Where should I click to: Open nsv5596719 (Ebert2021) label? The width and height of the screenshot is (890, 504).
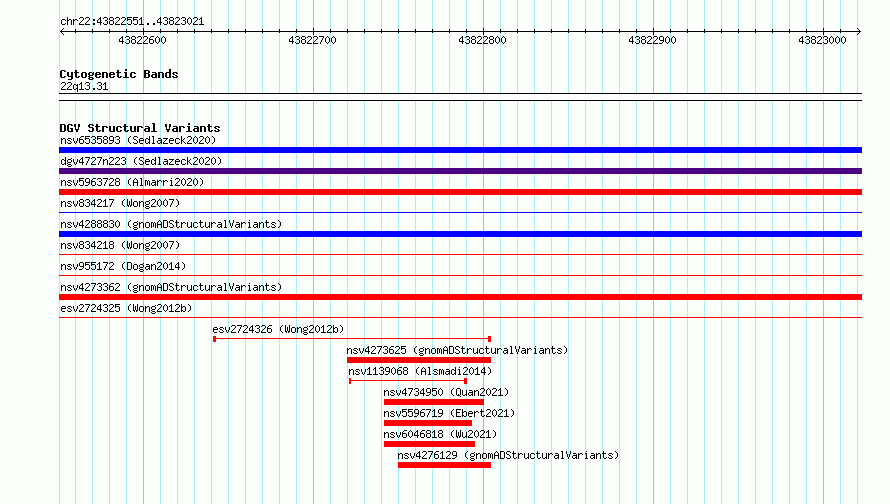(x=449, y=413)
